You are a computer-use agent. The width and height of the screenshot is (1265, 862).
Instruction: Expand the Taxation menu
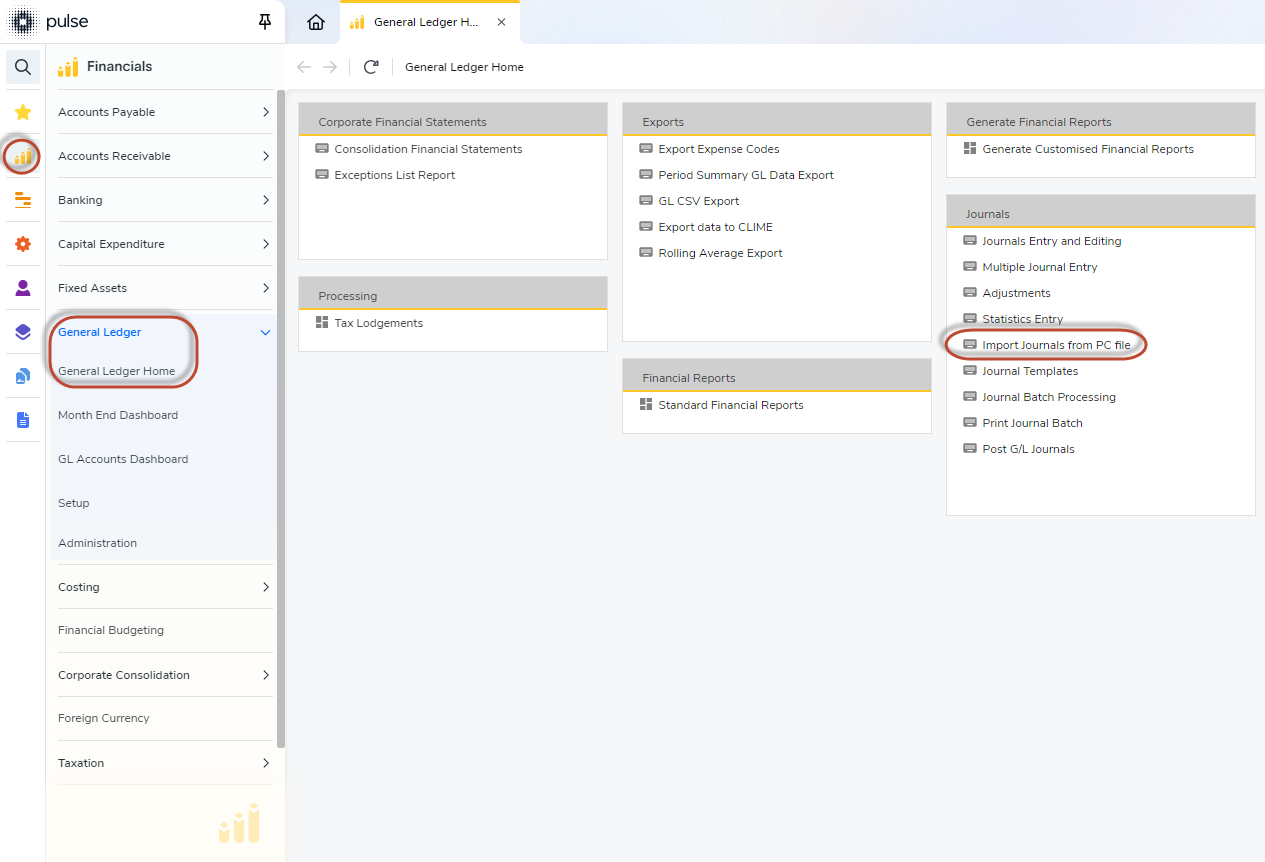tap(265, 763)
